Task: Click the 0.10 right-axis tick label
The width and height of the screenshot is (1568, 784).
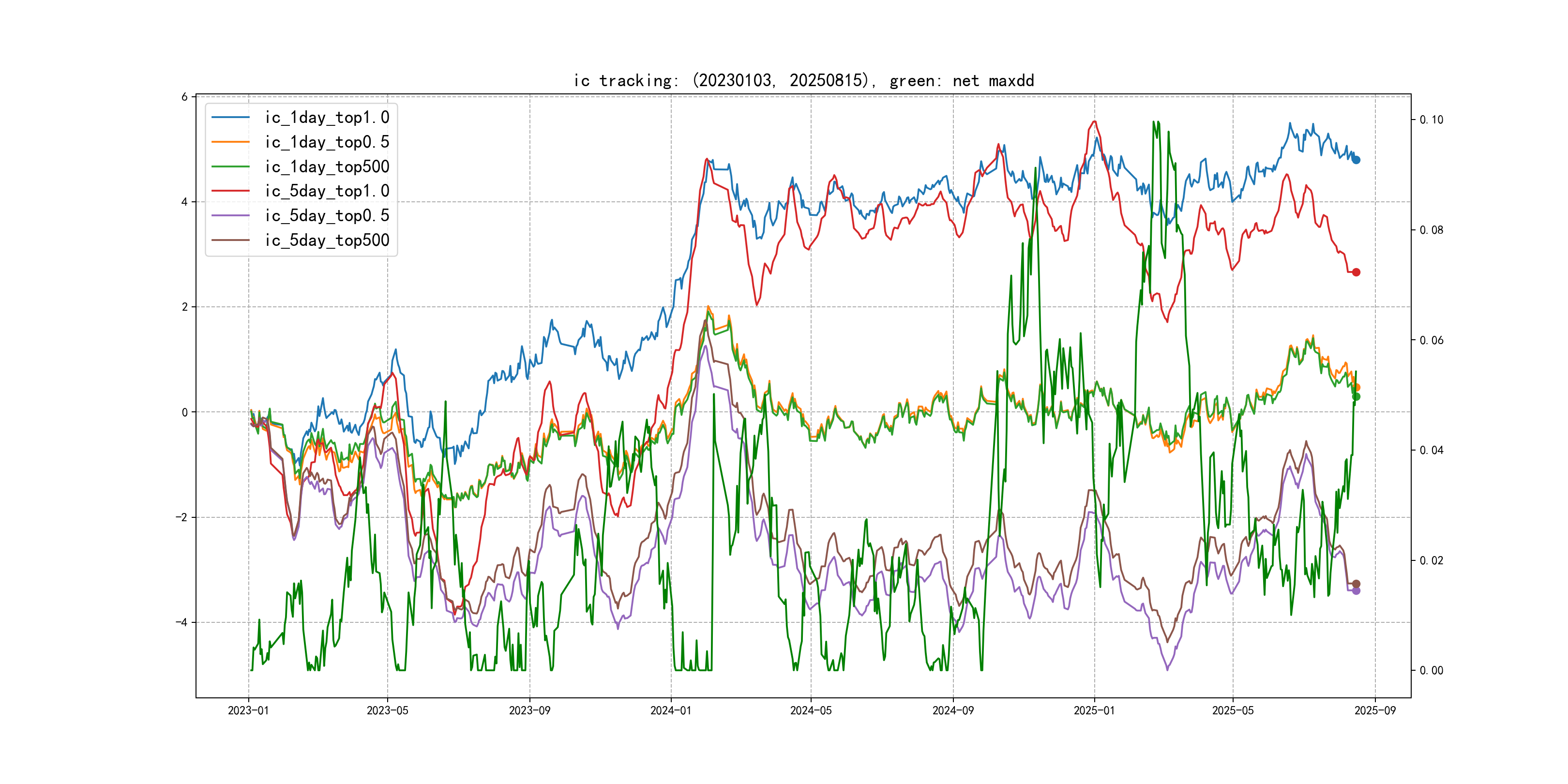Action: pyautogui.click(x=1431, y=120)
